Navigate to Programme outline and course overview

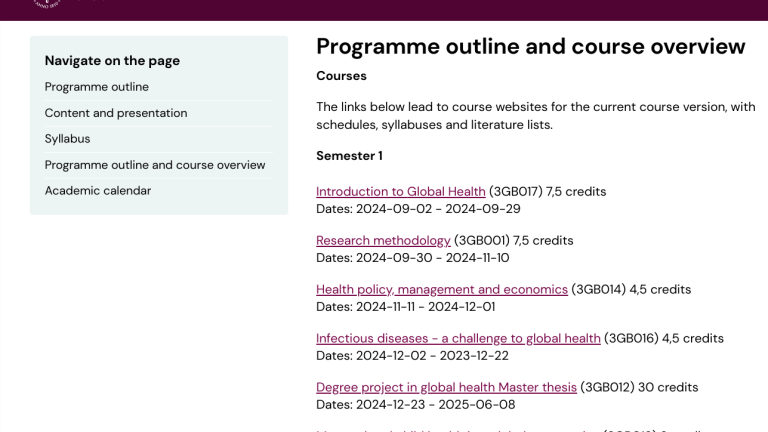[x=155, y=165]
